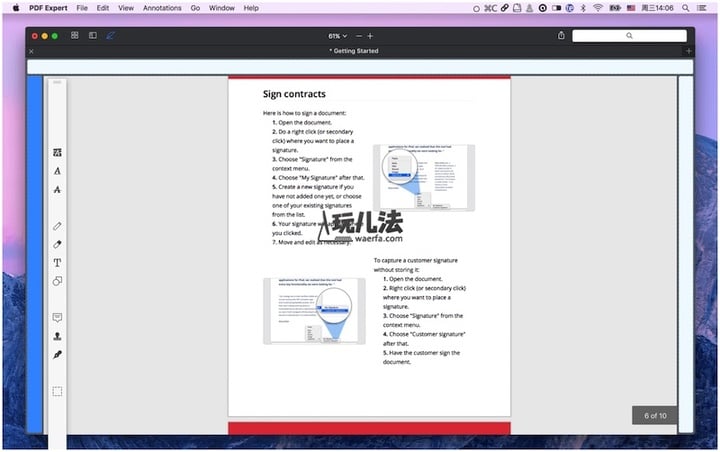Add a new tab with plus button
Viewport: 720px width, 452px height.
point(688,51)
